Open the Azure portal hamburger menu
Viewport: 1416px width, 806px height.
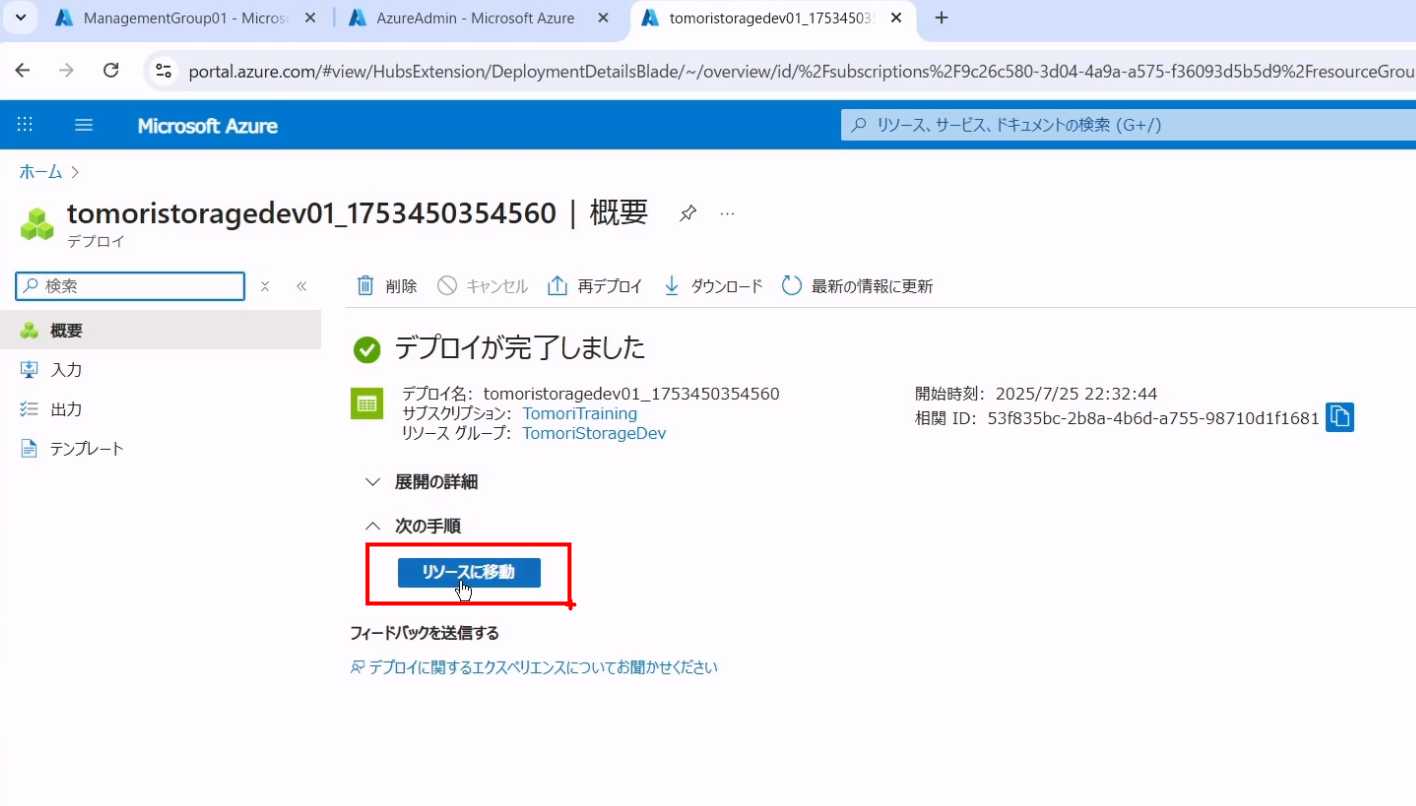[x=84, y=125]
